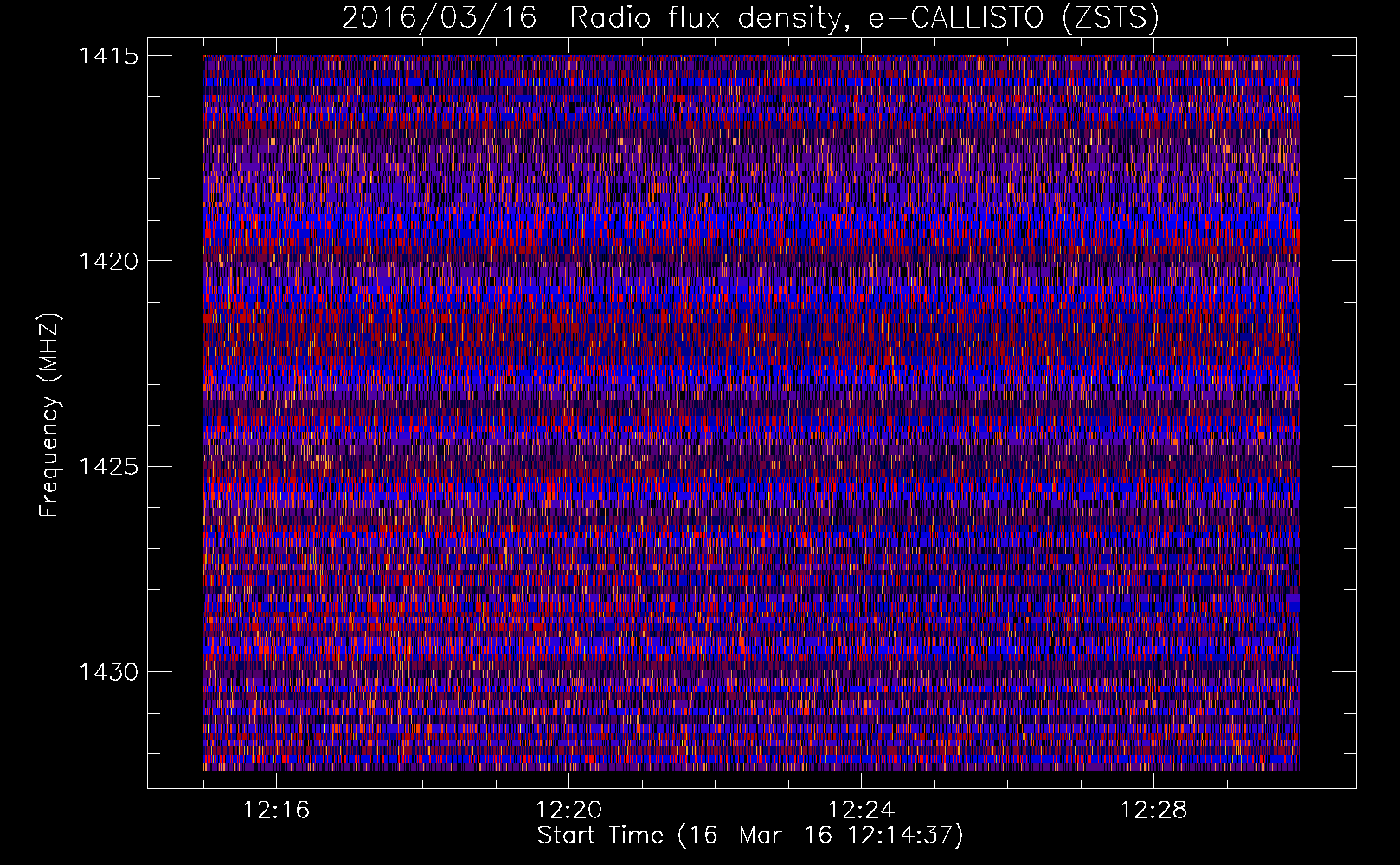Click the 12:28 time axis label
Viewport: 1400px width, 865px height.
pyautogui.click(x=1153, y=811)
